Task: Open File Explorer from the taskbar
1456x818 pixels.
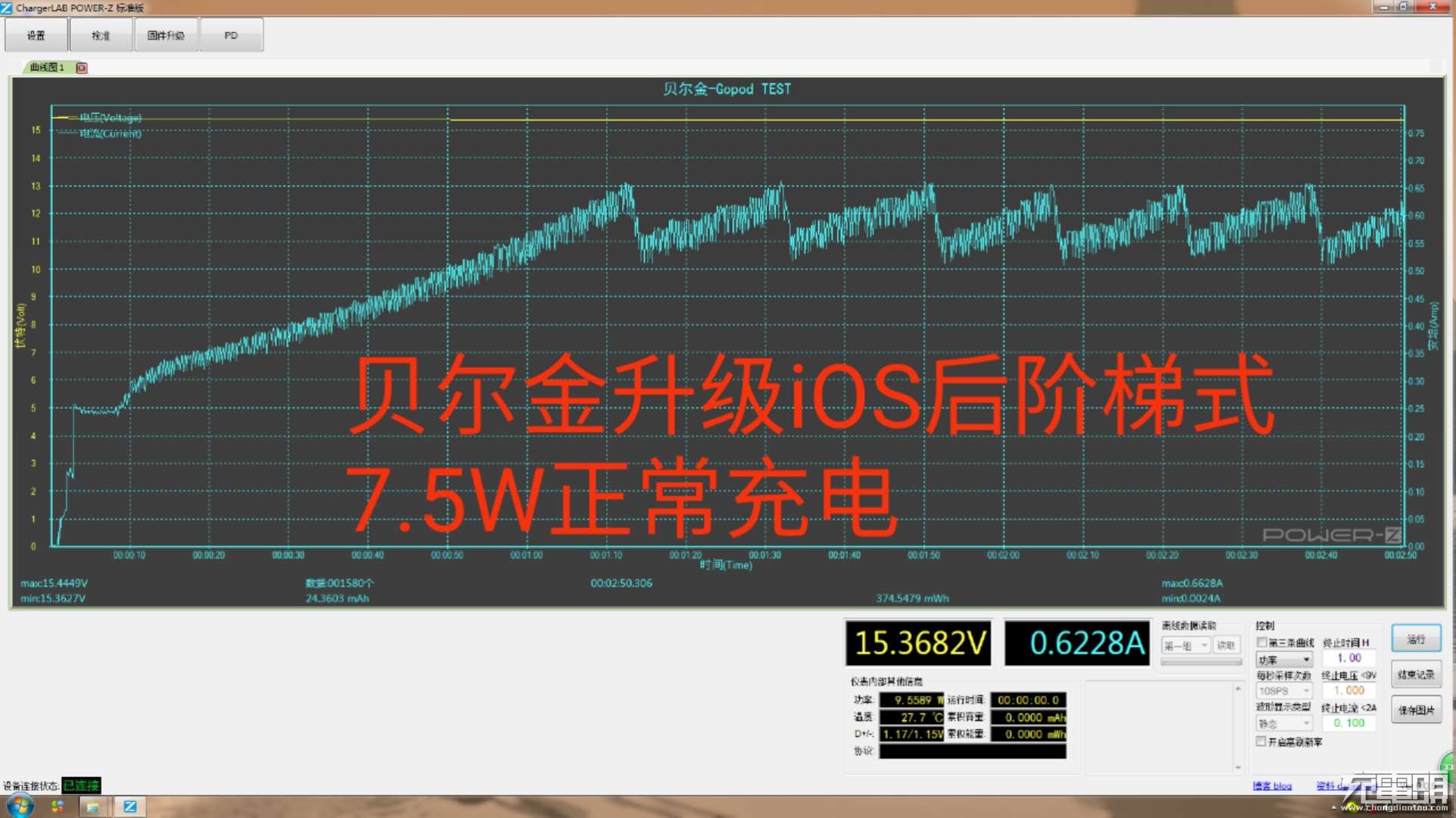Action: coord(92,807)
